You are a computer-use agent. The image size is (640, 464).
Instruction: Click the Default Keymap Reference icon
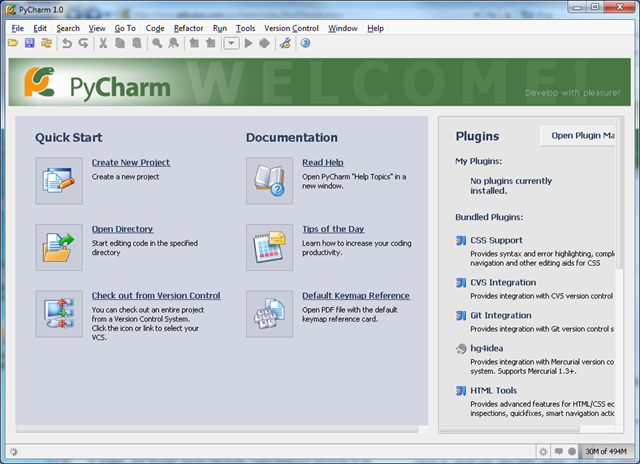coord(269,313)
